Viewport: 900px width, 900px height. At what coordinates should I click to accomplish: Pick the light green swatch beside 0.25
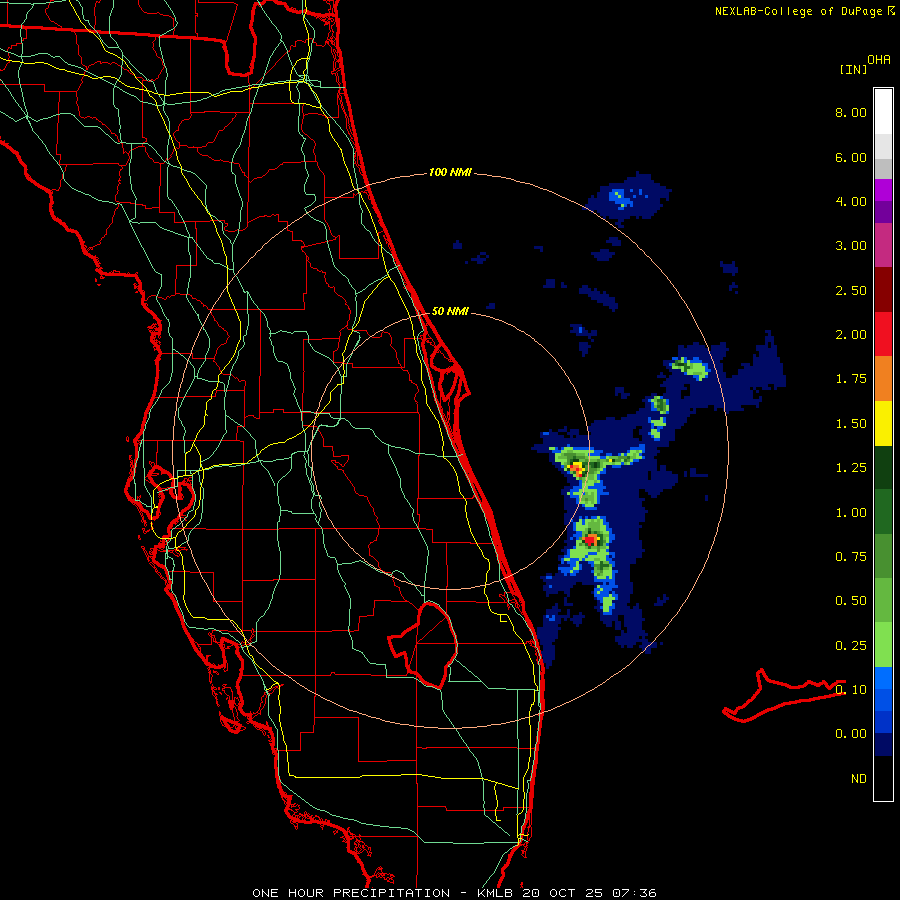click(883, 645)
